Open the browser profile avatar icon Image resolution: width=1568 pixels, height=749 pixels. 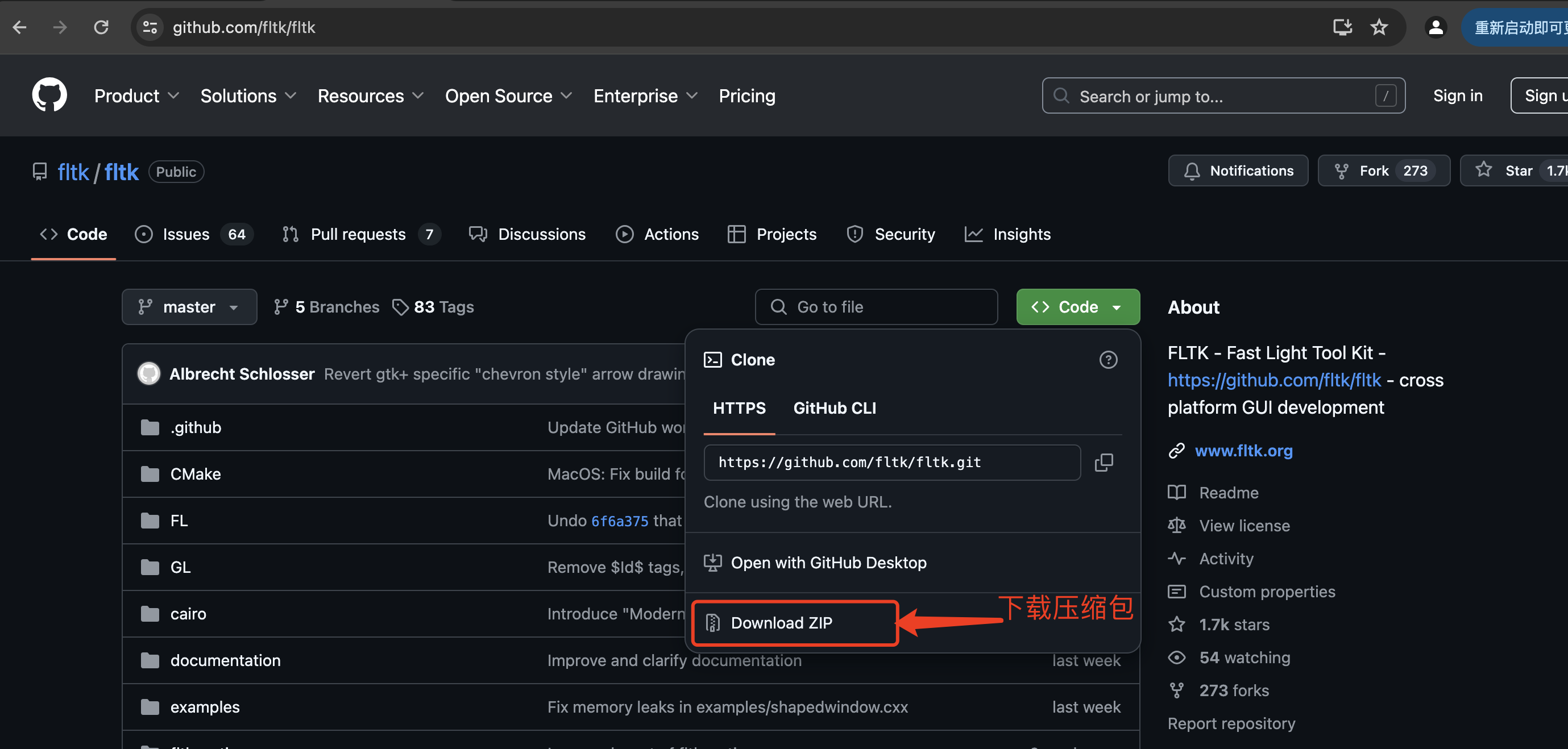click(1436, 27)
